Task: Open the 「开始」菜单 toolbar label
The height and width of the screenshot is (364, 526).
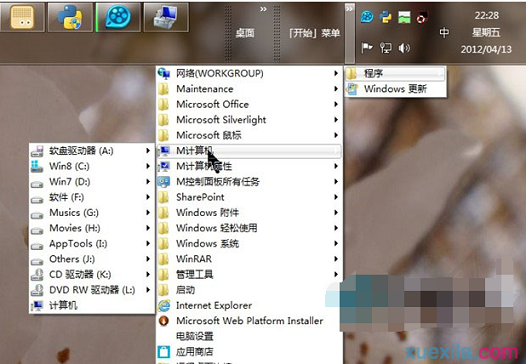Action: tap(314, 33)
